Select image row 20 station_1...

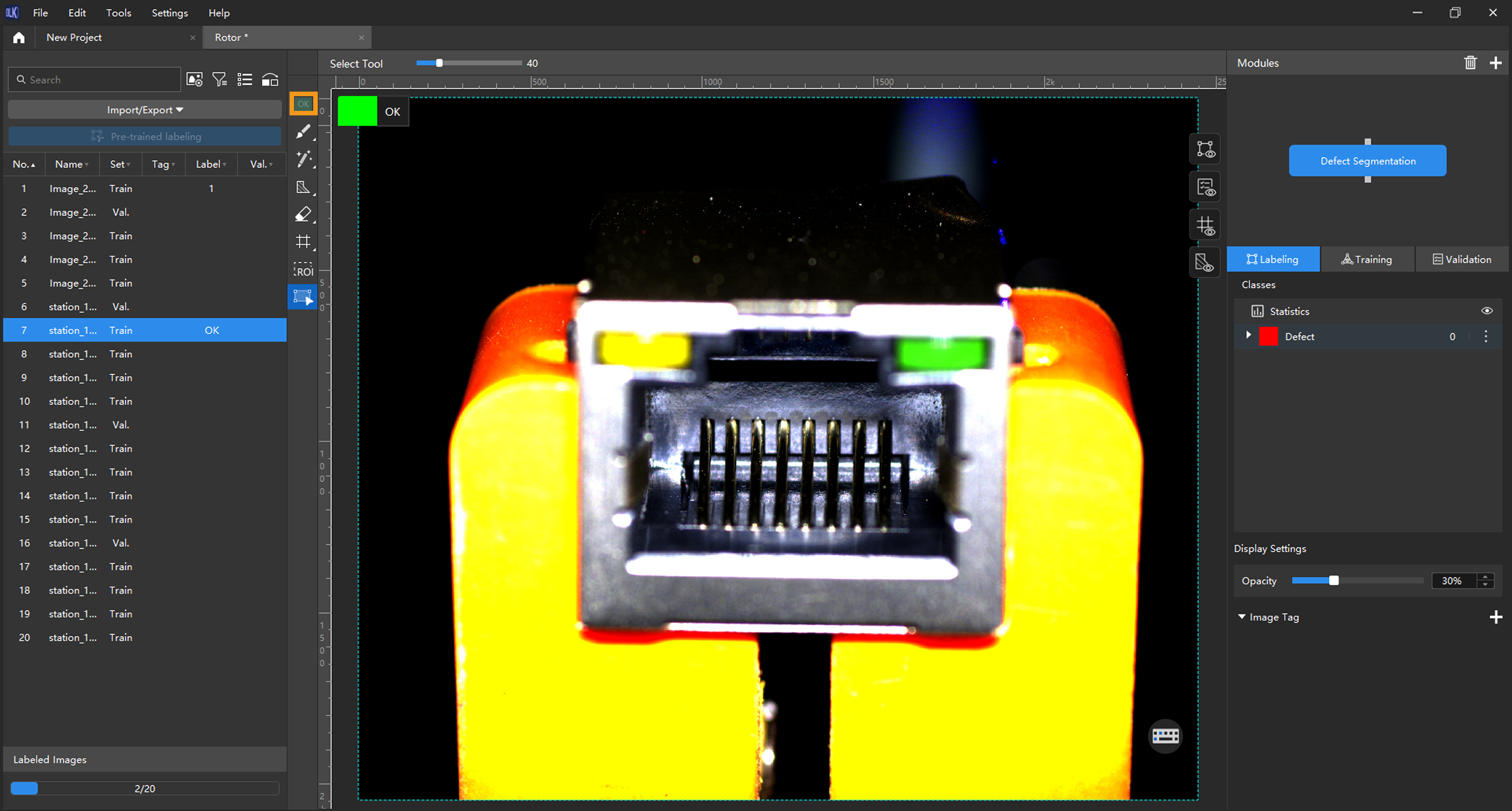[x=144, y=637]
